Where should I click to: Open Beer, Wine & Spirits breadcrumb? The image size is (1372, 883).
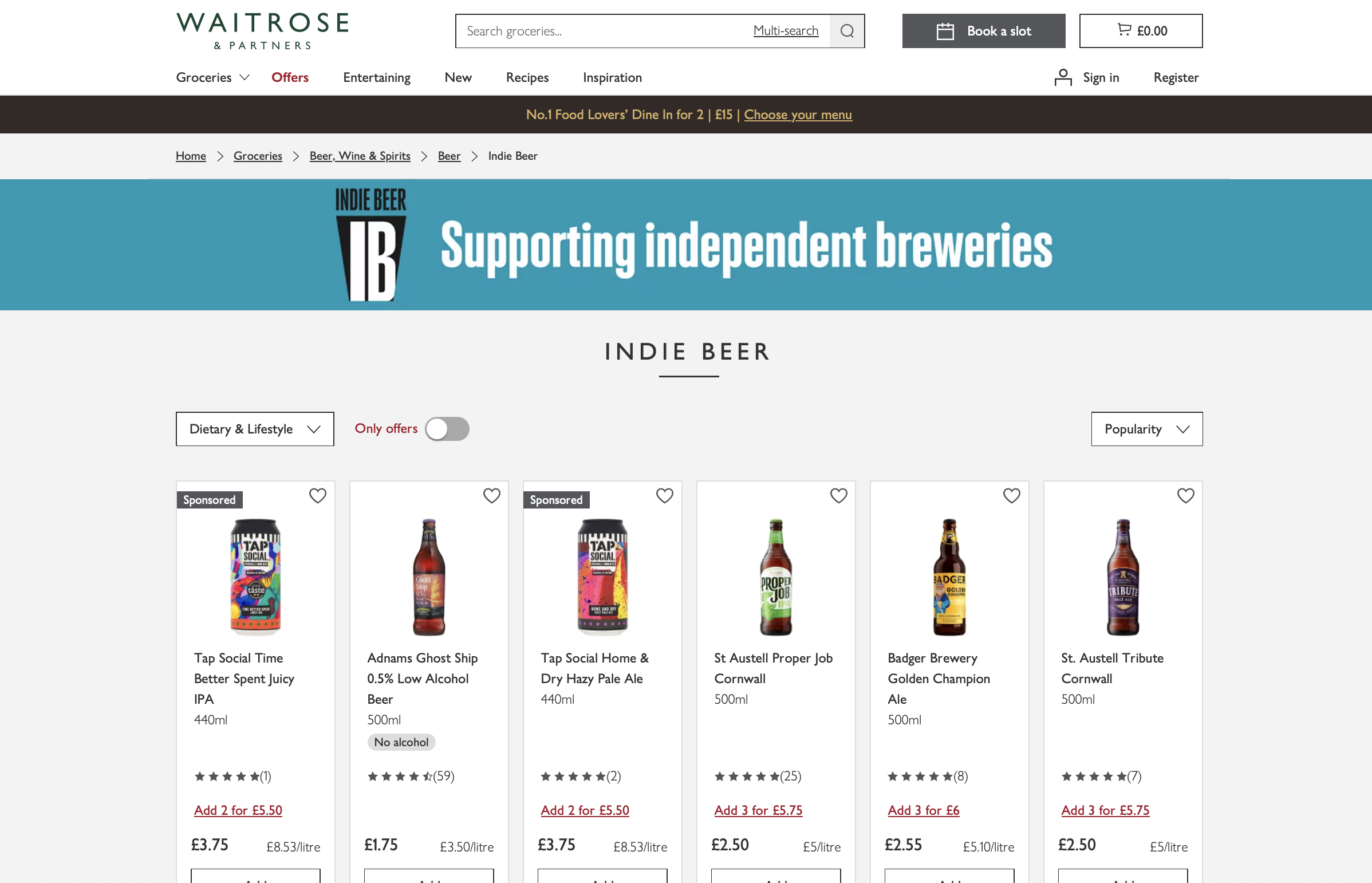360,156
